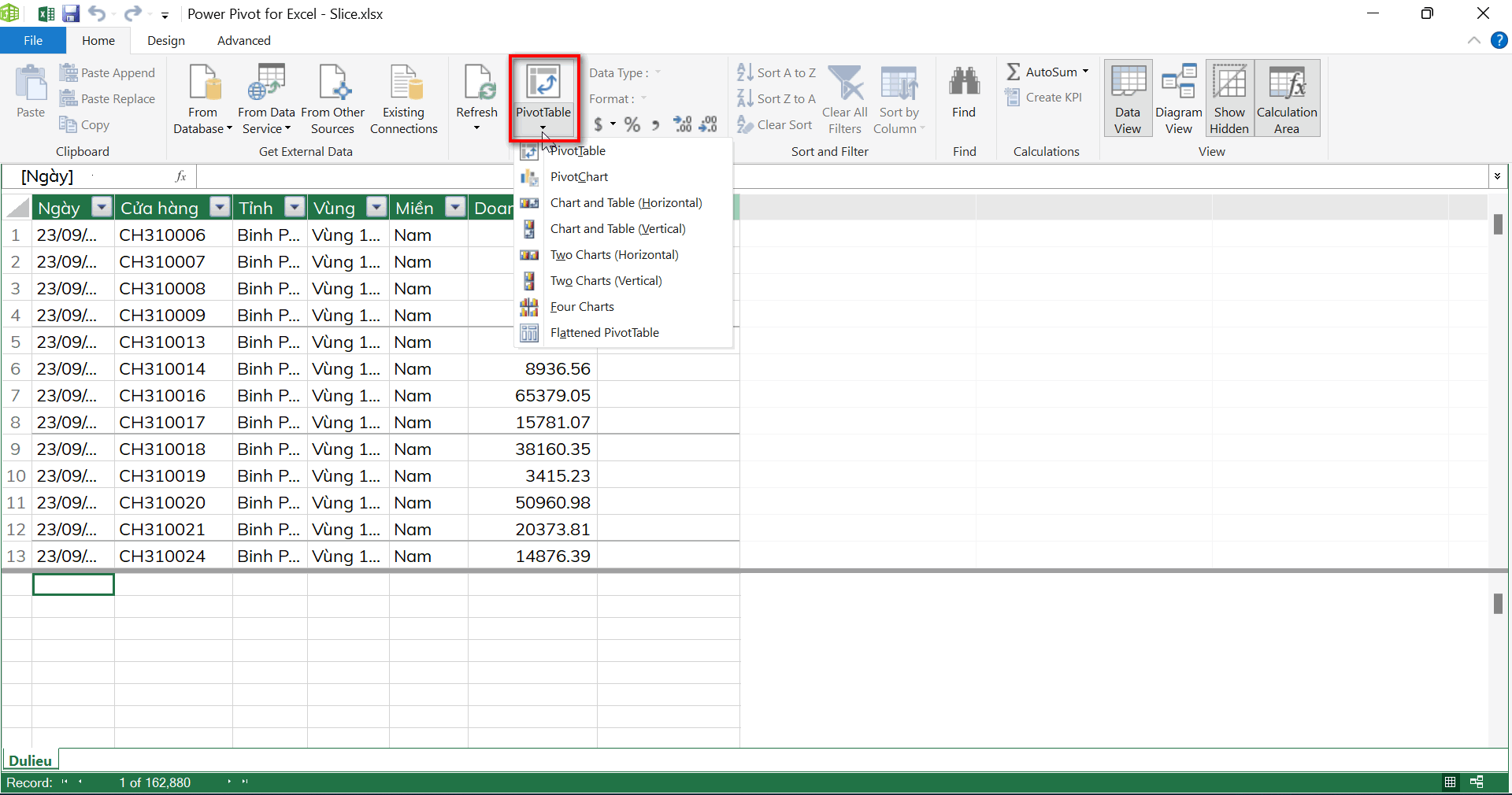Toggle the Calculation Area button

(1286, 99)
